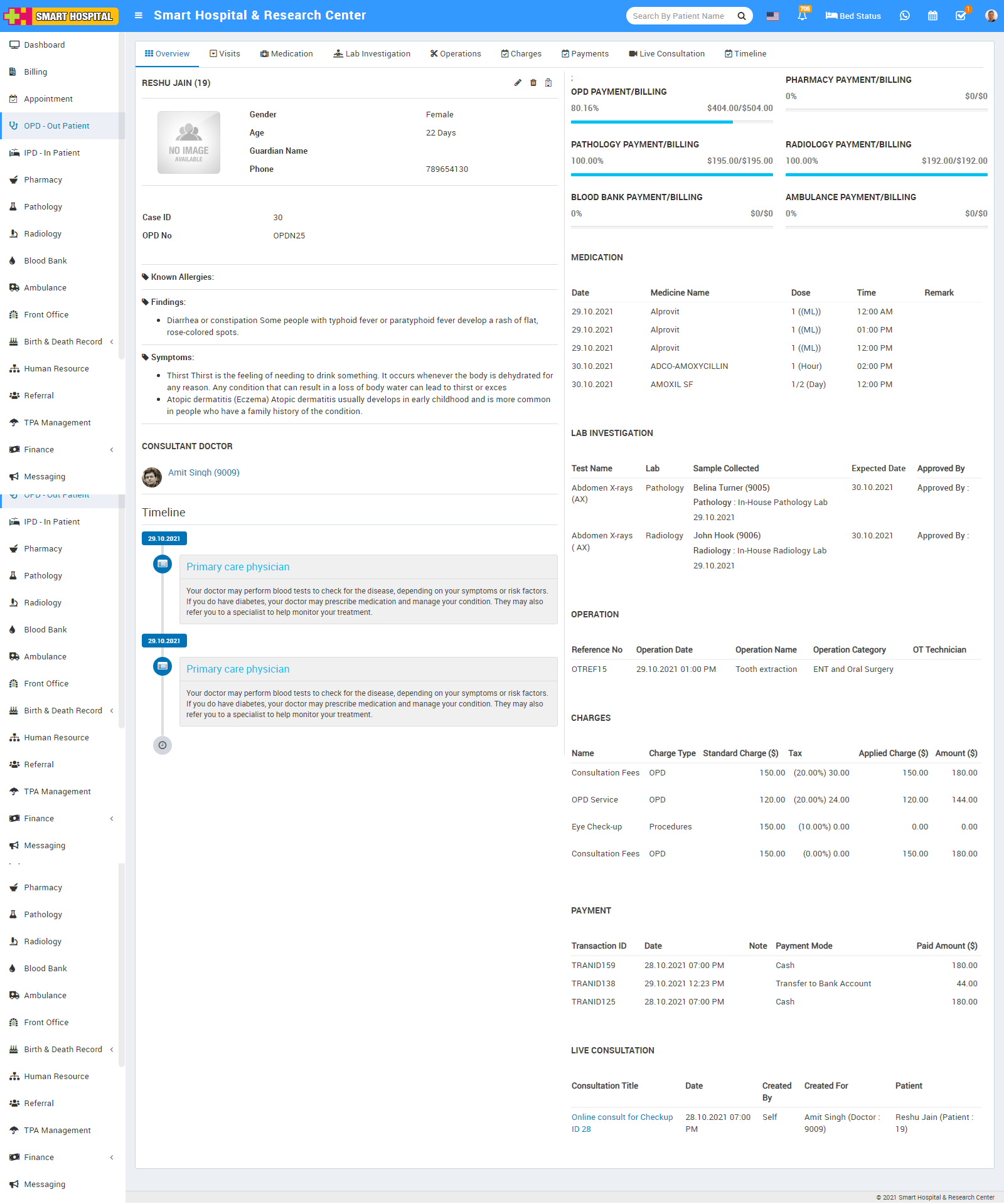The image size is (1004, 1204).
Task: Toggle the sidebar with the hamburger menu
Action: 139,16
